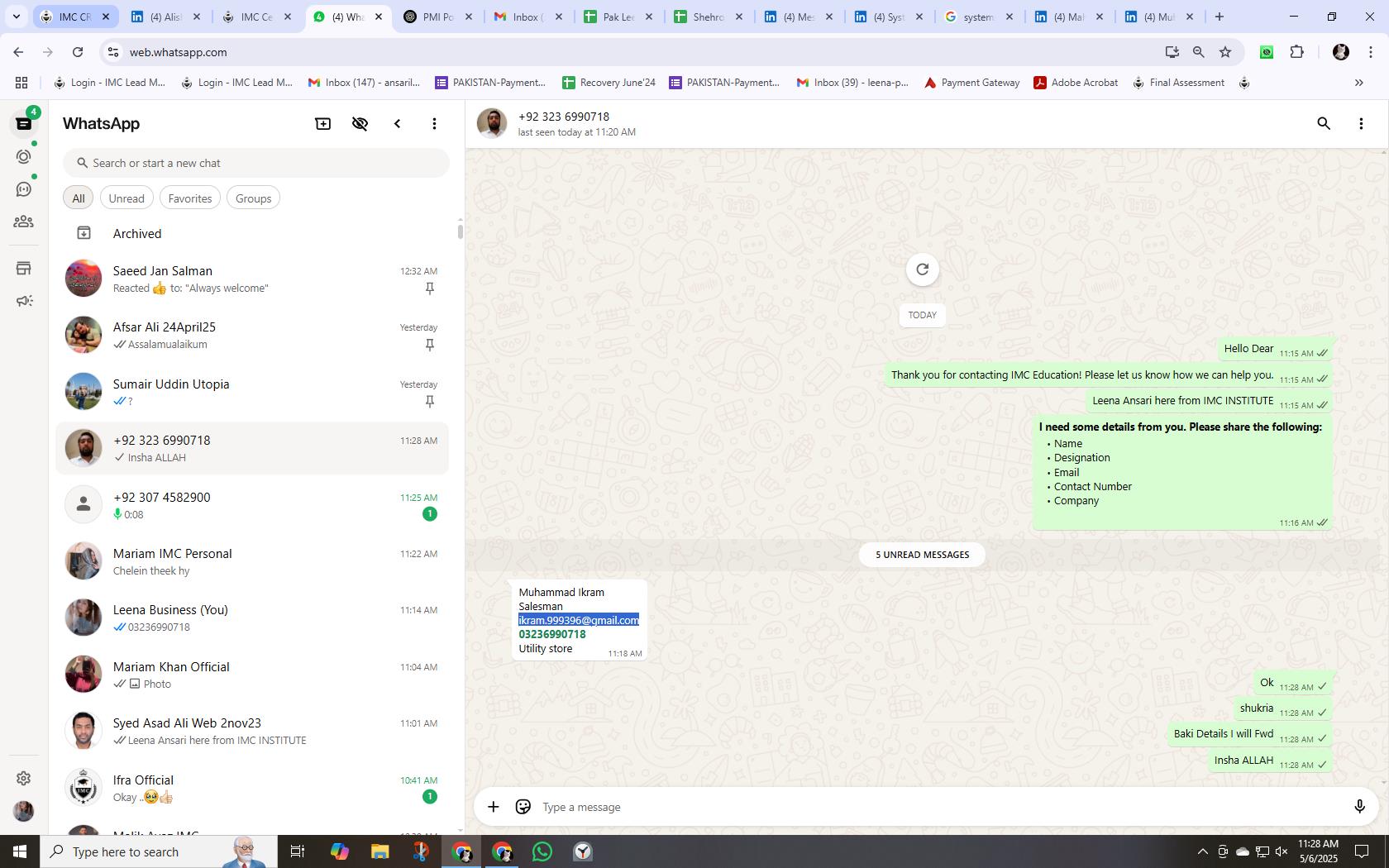Open the chat list three-dot menu
This screenshot has height=868, width=1389.
point(434,123)
